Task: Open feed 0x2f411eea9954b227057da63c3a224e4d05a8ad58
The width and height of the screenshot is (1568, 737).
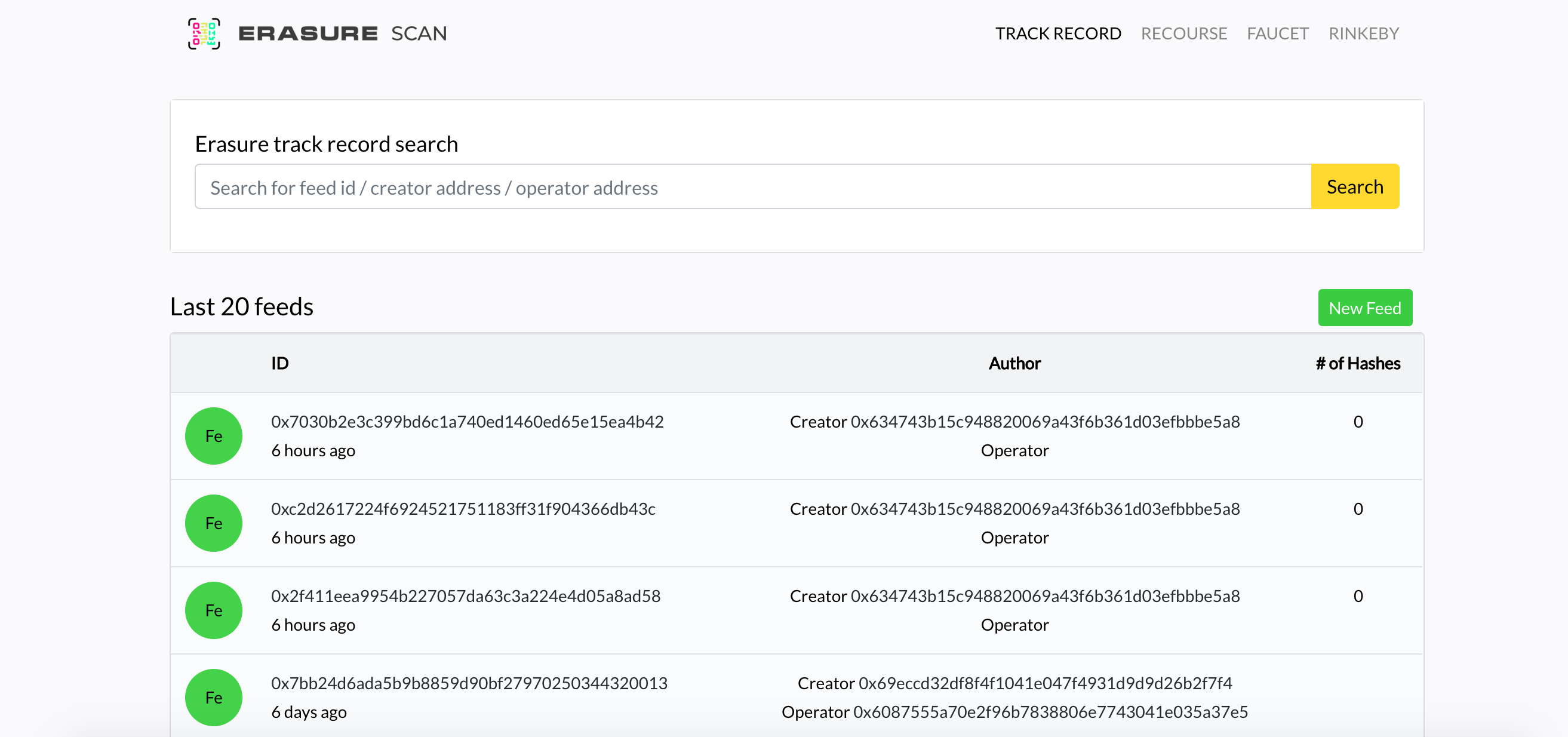Action: (466, 596)
